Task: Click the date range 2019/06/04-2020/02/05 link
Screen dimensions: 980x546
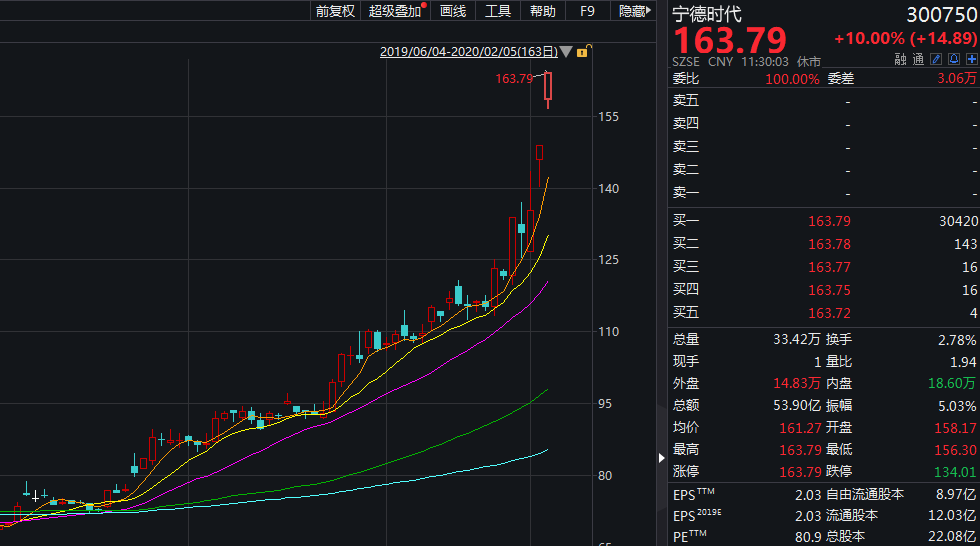Action: click(469, 52)
